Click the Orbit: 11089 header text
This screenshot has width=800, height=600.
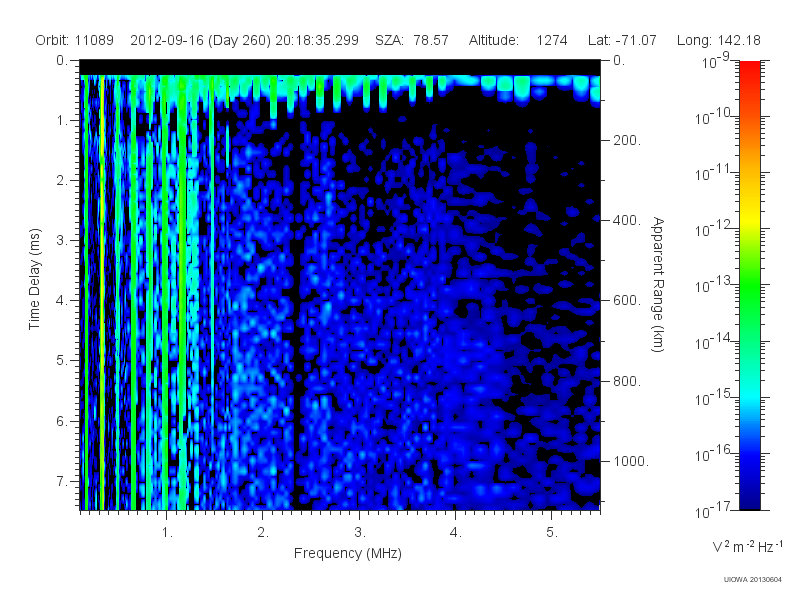click(74, 40)
